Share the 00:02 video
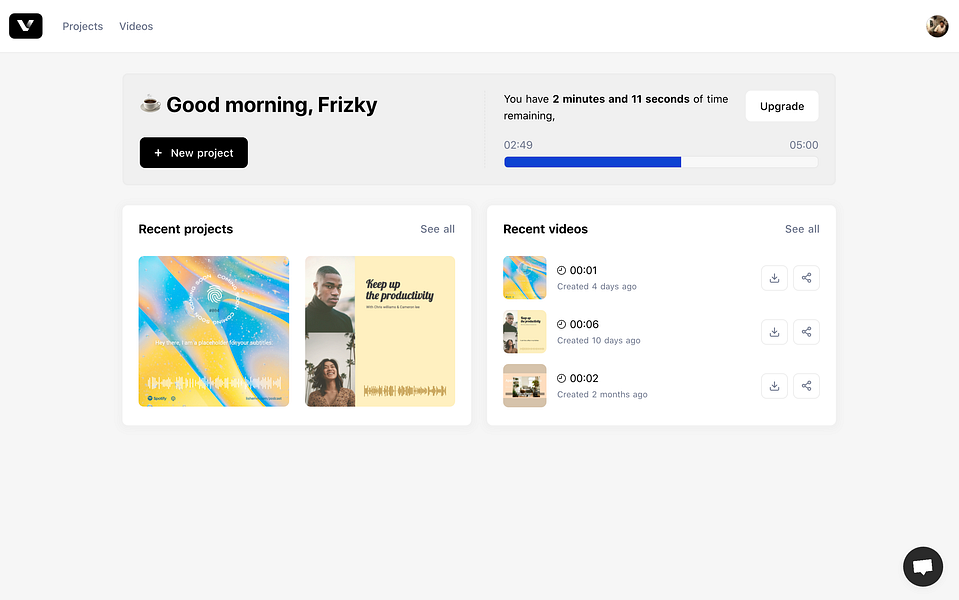Screen dimensions: 959x600 pyautogui.click(x=806, y=386)
